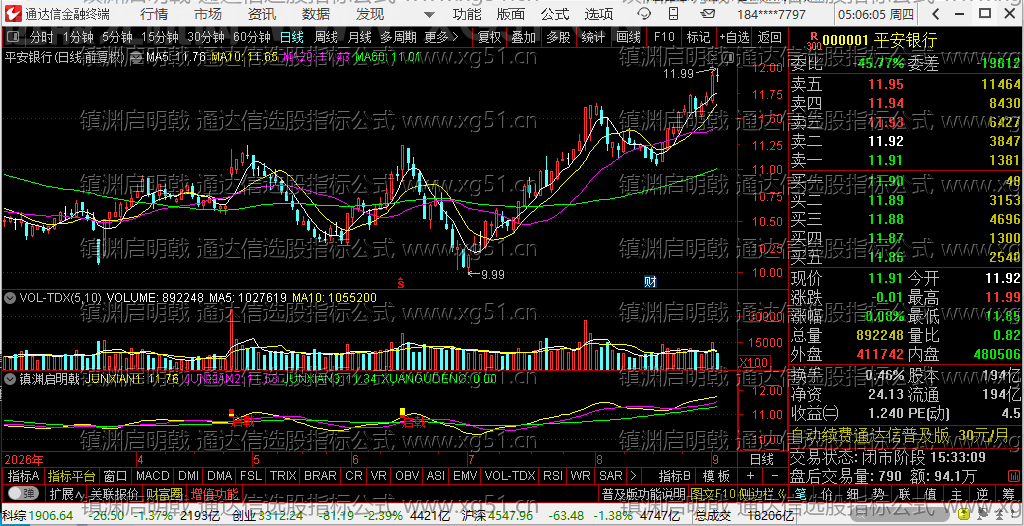Toggle the 弹 popup switch

(24, 493)
